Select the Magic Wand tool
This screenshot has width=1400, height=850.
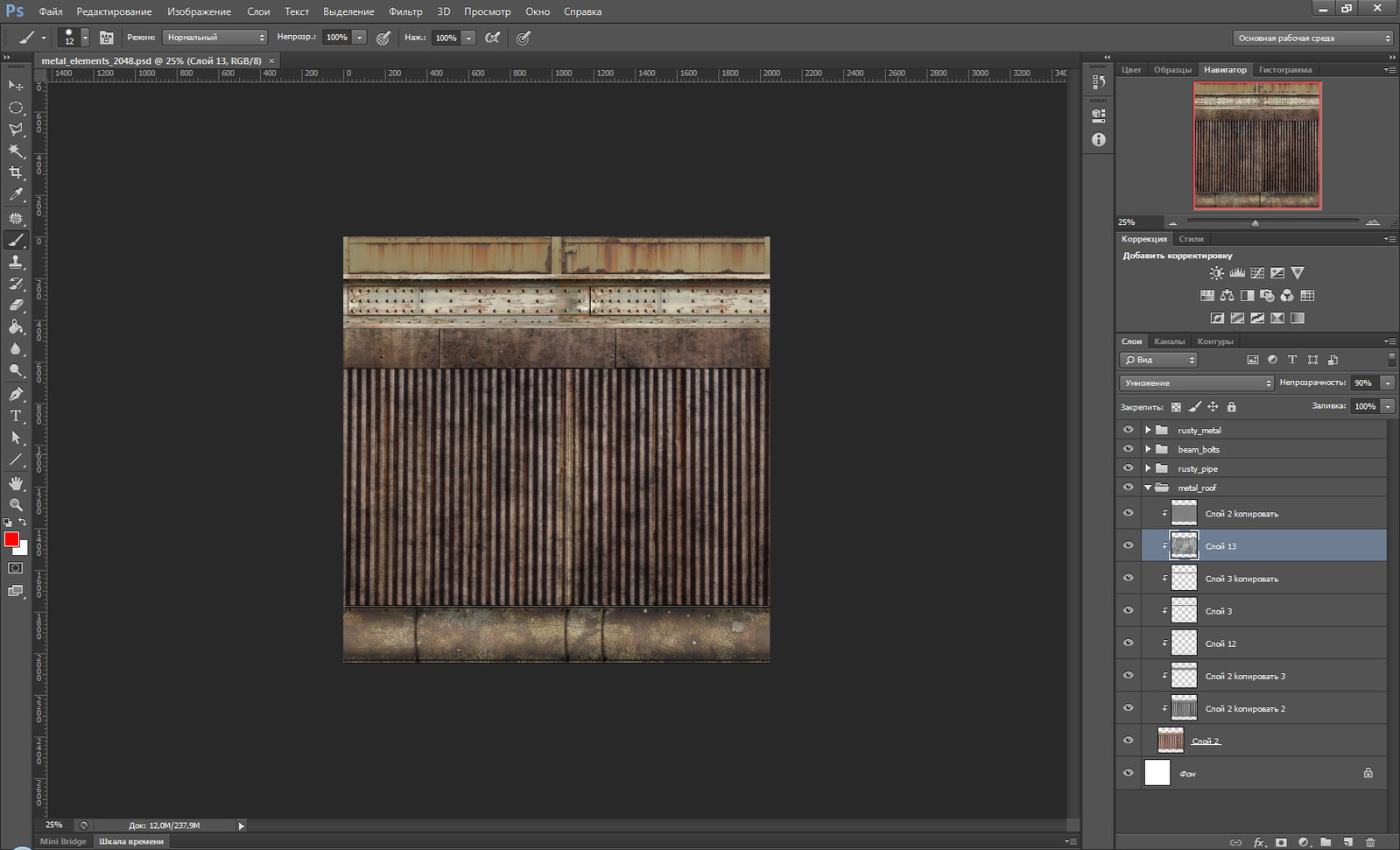tap(16, 151)
